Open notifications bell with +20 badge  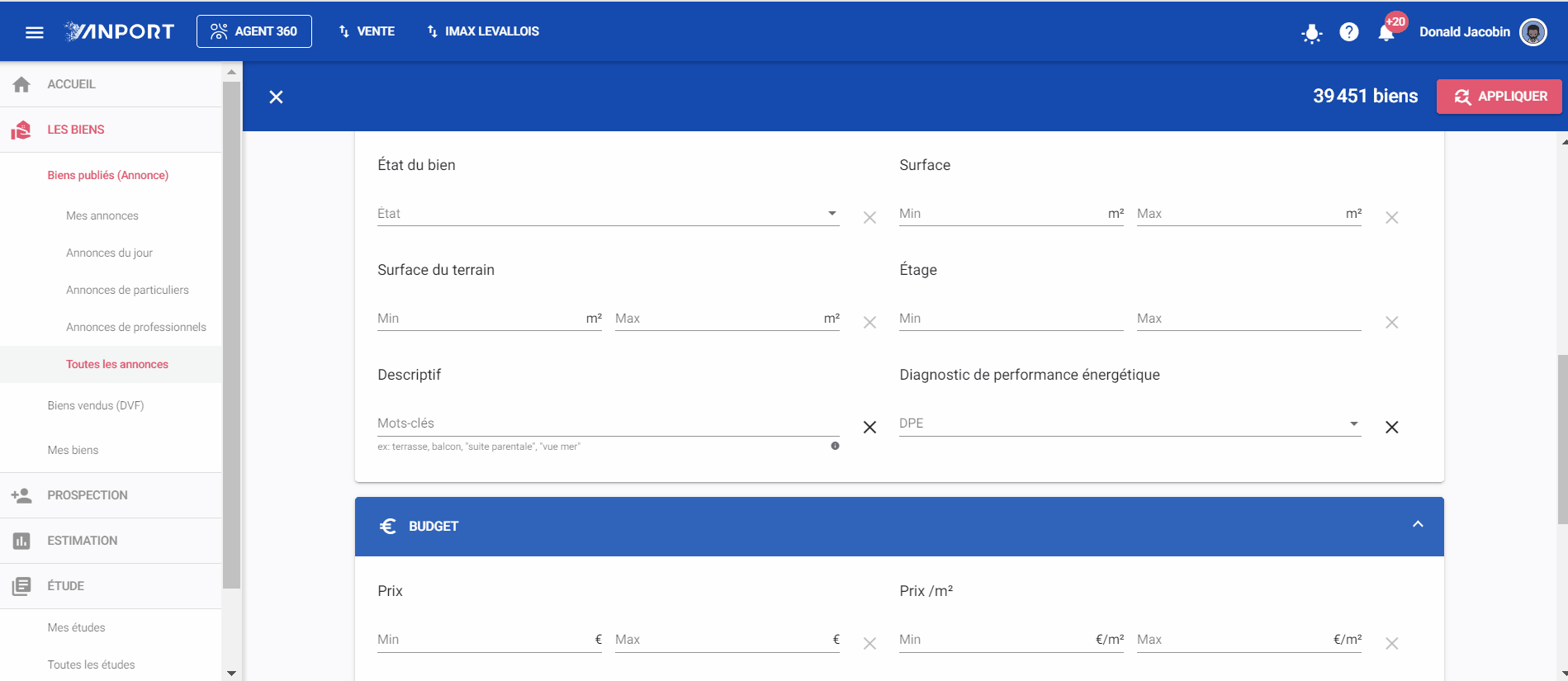pos(1387,32)
